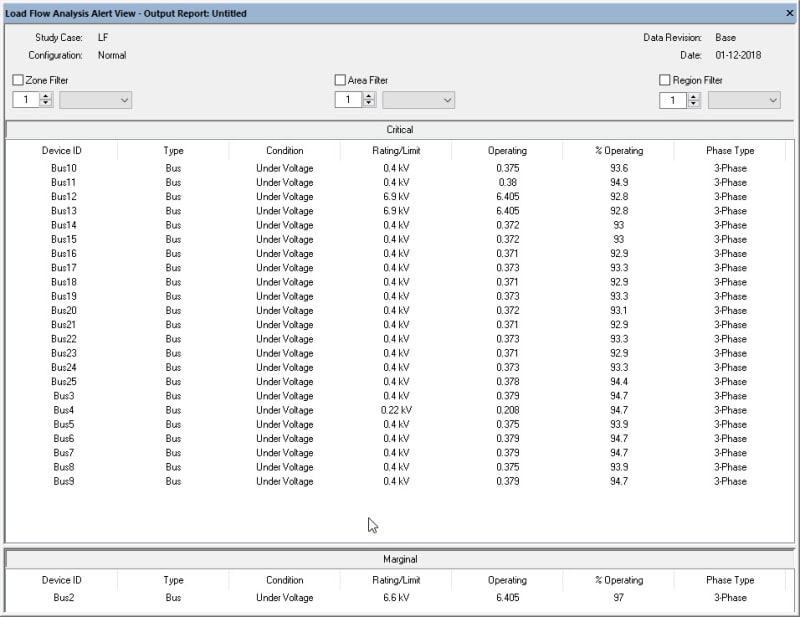The height and width of the screenshot is (617, 800).
Task: Sort Critical list by Operating column
Action: pos(507,151)
